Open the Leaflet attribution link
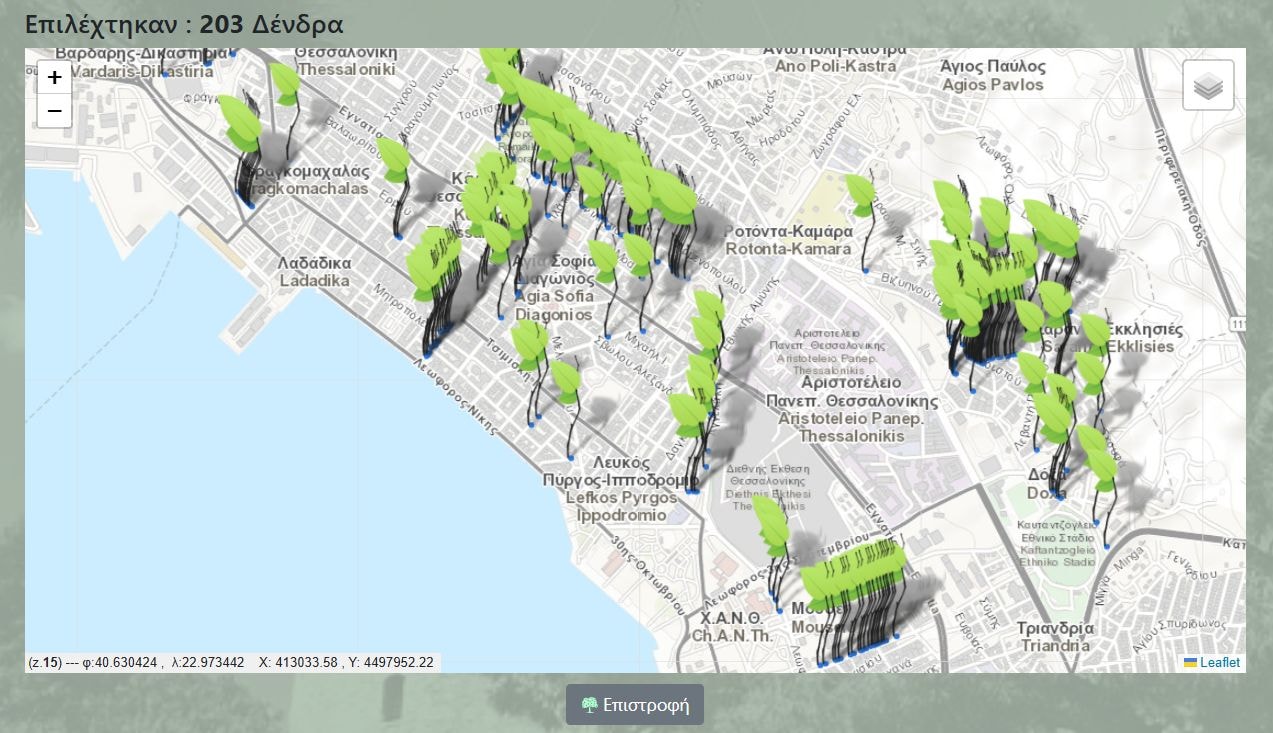This screenshot has height=733, width=1273. pyautogui.click(x=1219, y=662)
